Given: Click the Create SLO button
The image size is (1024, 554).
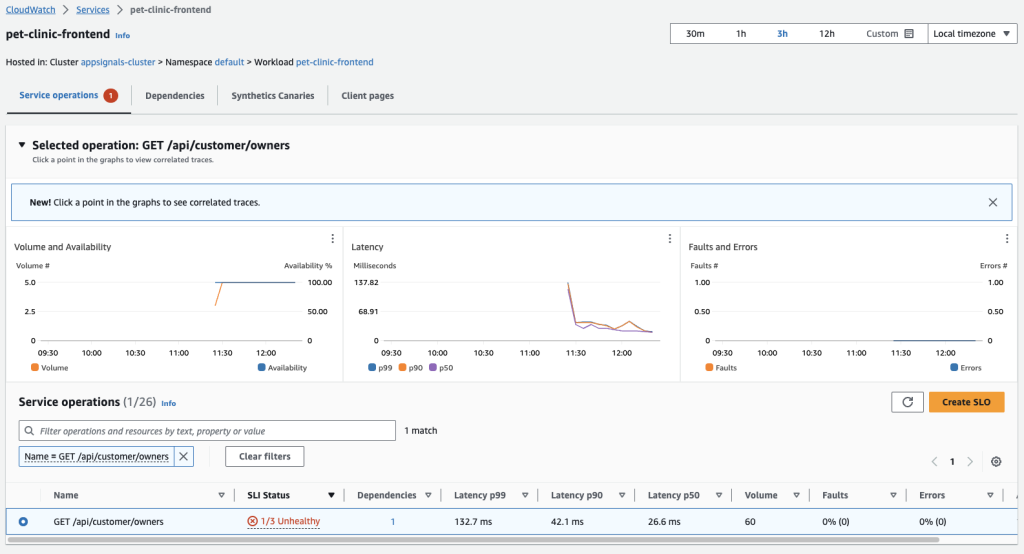Looking at the screenshot, I should point(966,402).
